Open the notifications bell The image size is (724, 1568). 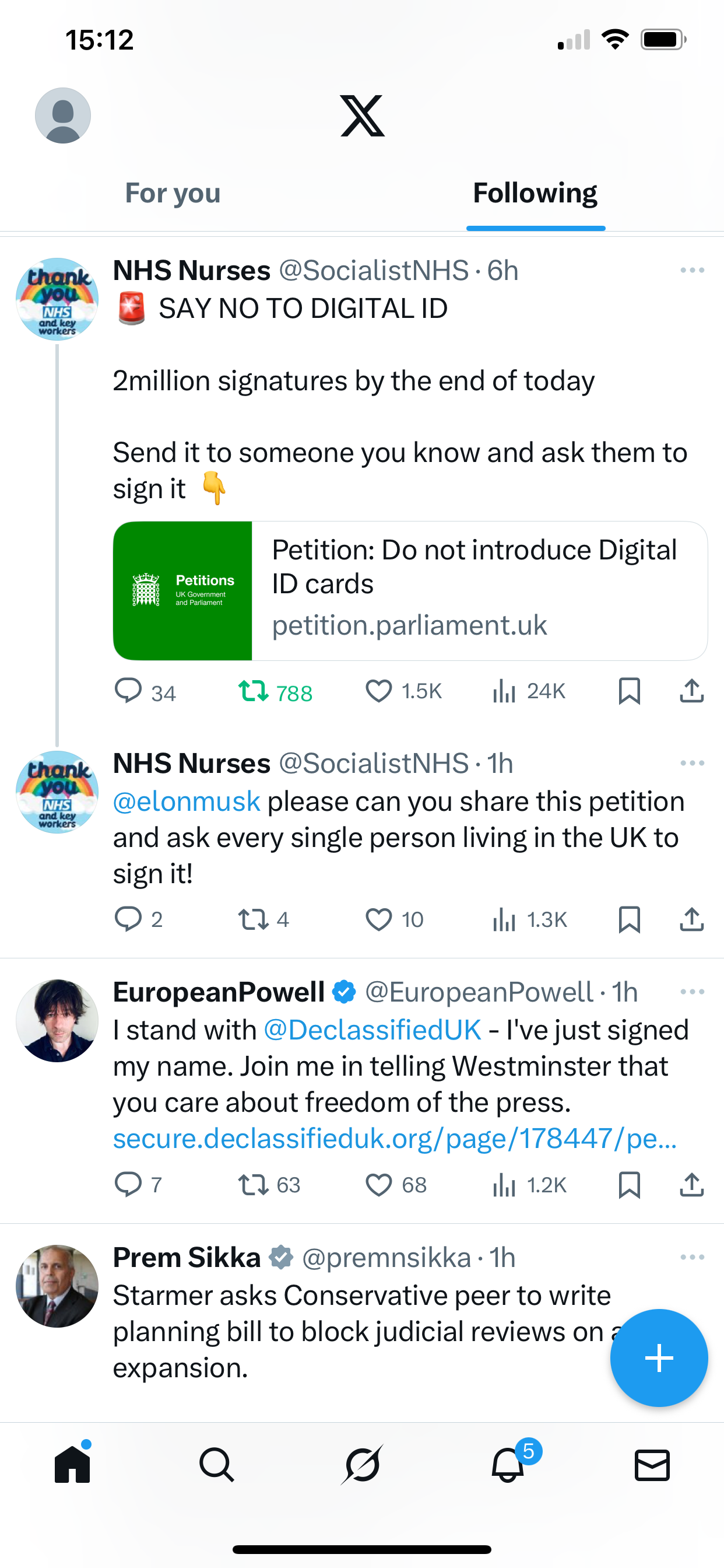(x=508, y=1464)
